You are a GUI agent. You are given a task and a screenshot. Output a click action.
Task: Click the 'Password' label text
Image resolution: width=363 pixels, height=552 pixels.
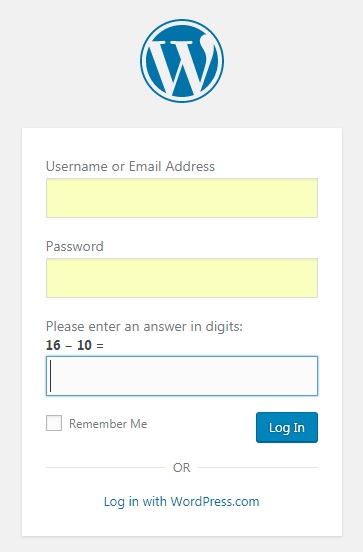pos(75,246)
